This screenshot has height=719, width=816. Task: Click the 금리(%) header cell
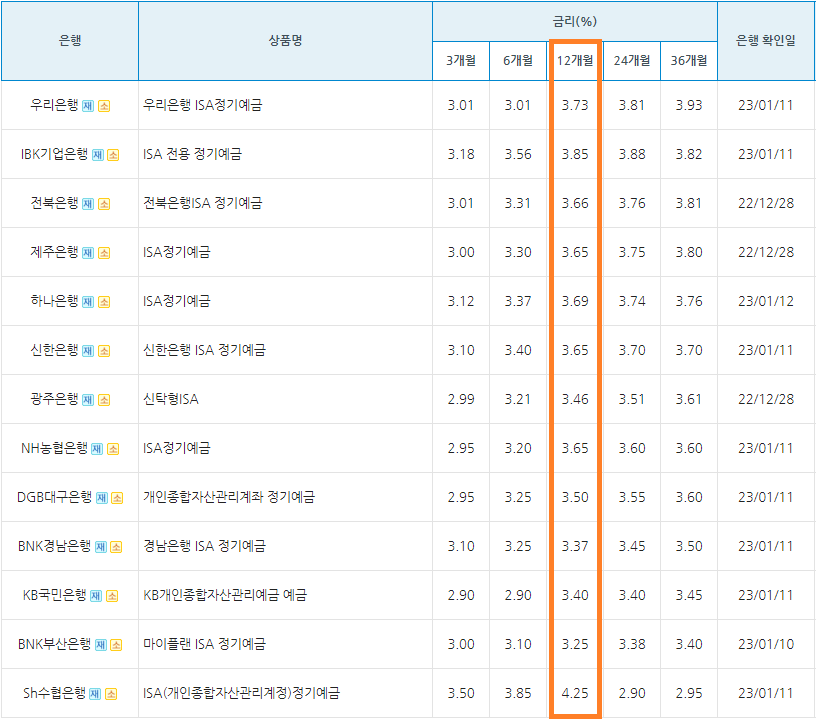pyautogui.click(x=575, y=21)
